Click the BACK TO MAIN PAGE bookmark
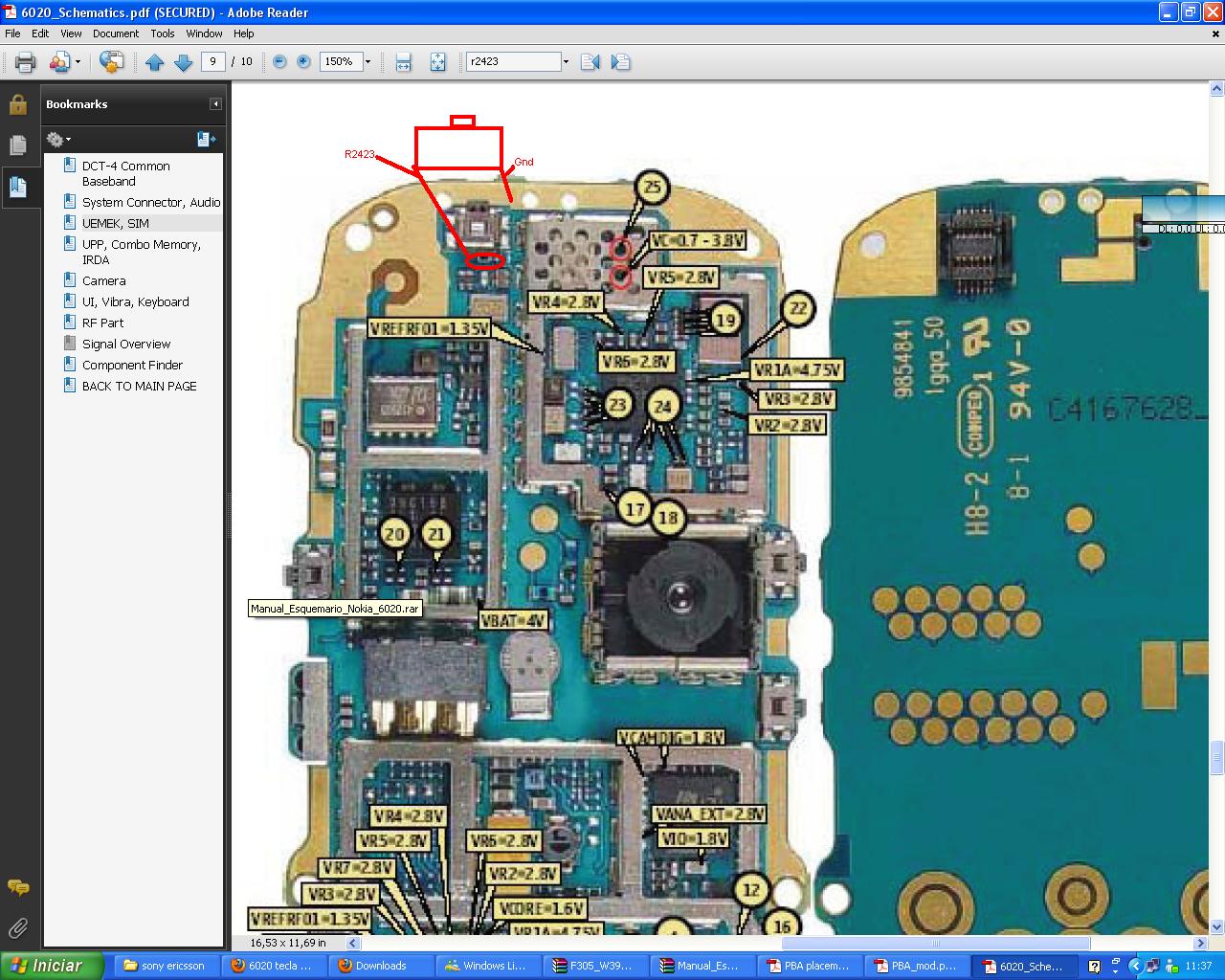 139,386
